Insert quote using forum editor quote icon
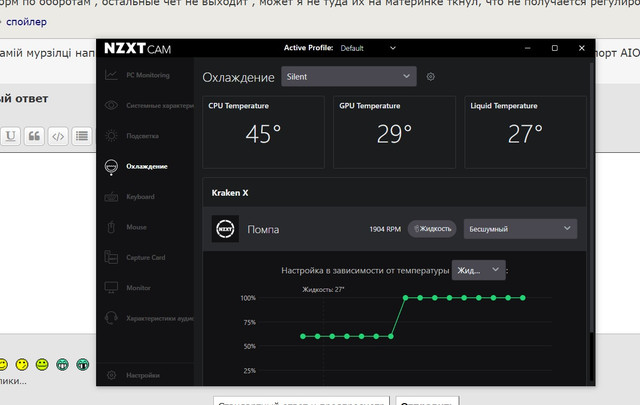 pyautogui.click(x=34, y=136)
